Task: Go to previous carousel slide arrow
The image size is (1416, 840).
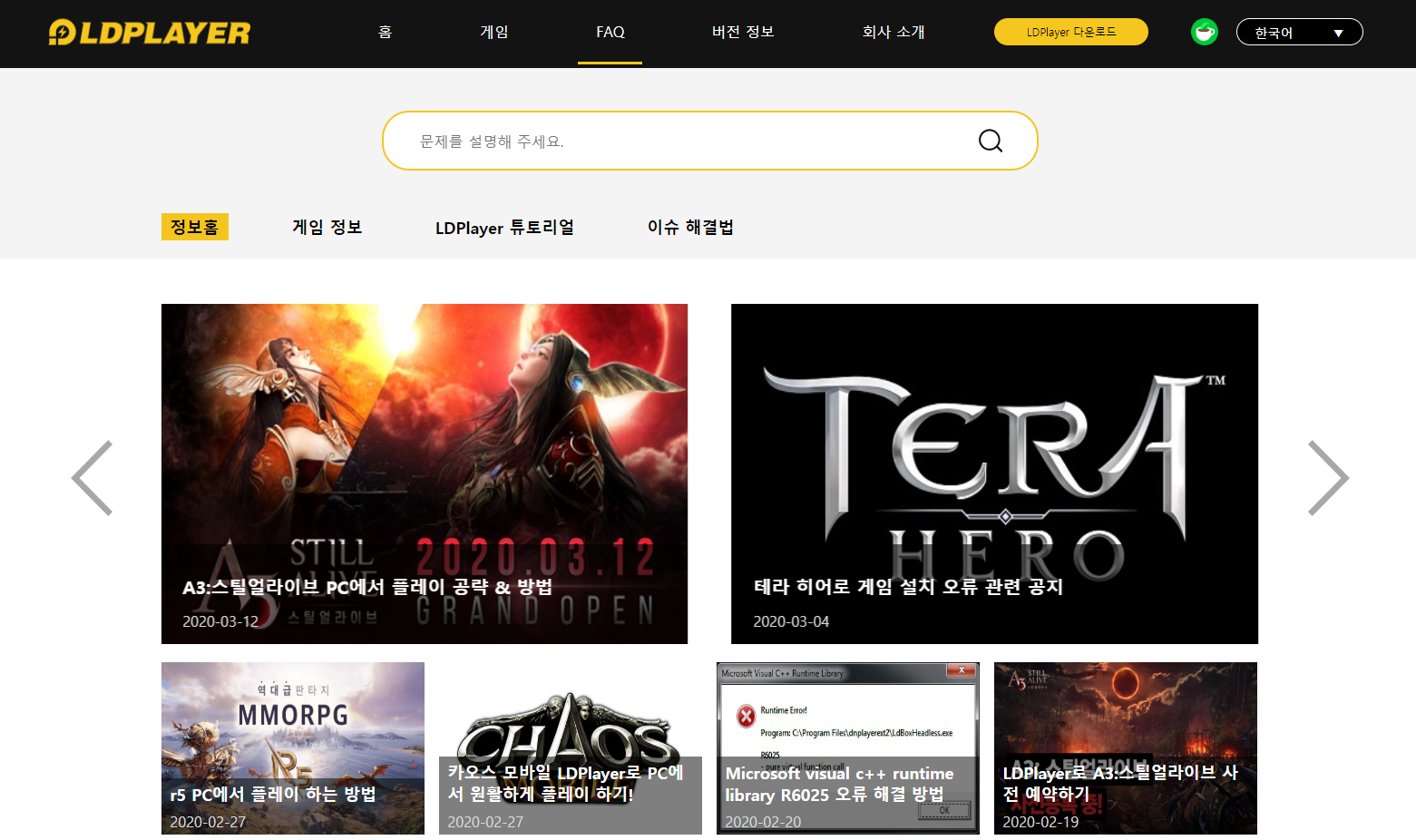Action: [x=93, y=478]
